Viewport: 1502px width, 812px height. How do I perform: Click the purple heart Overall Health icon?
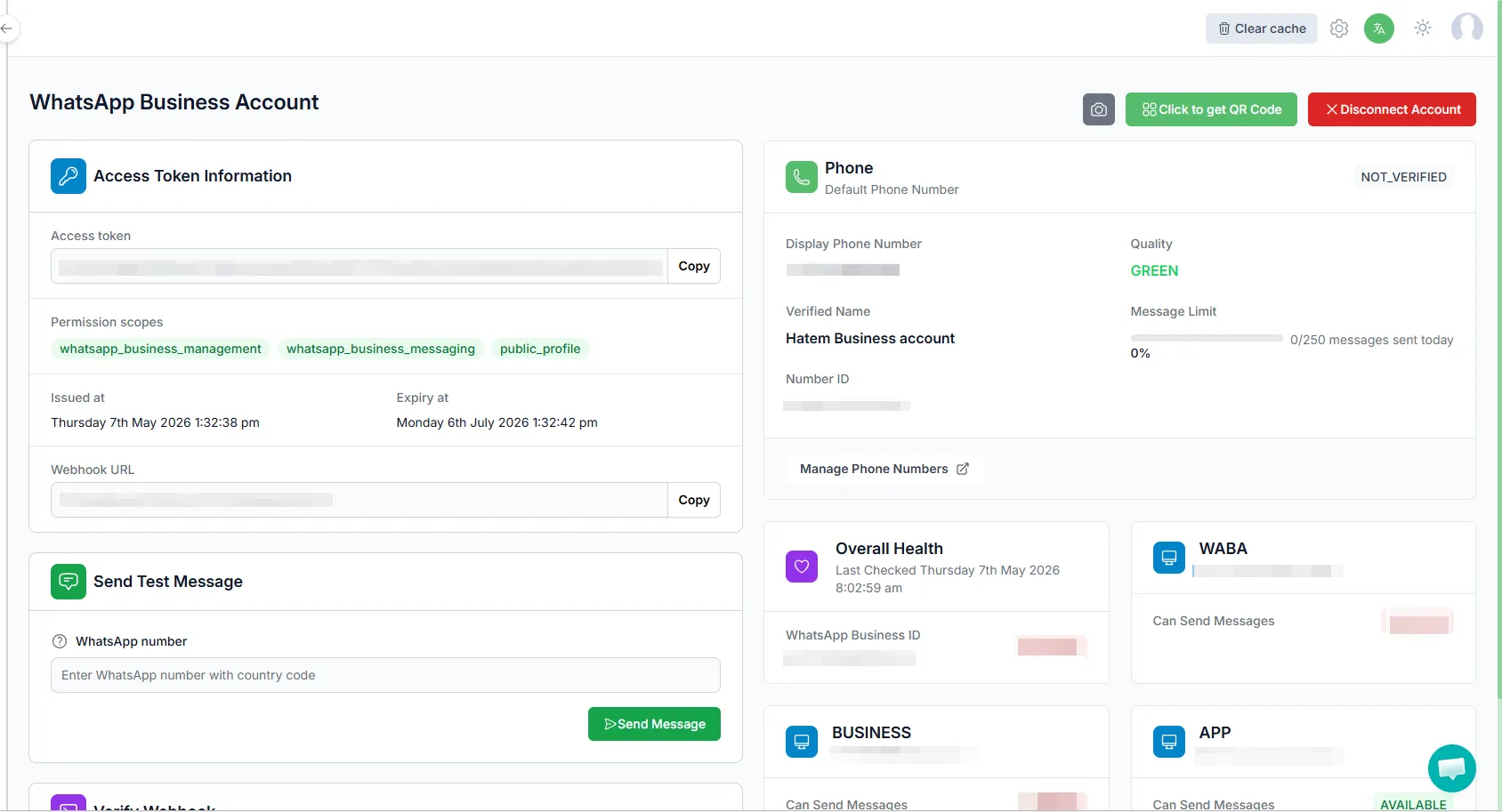tap(802, 567)
